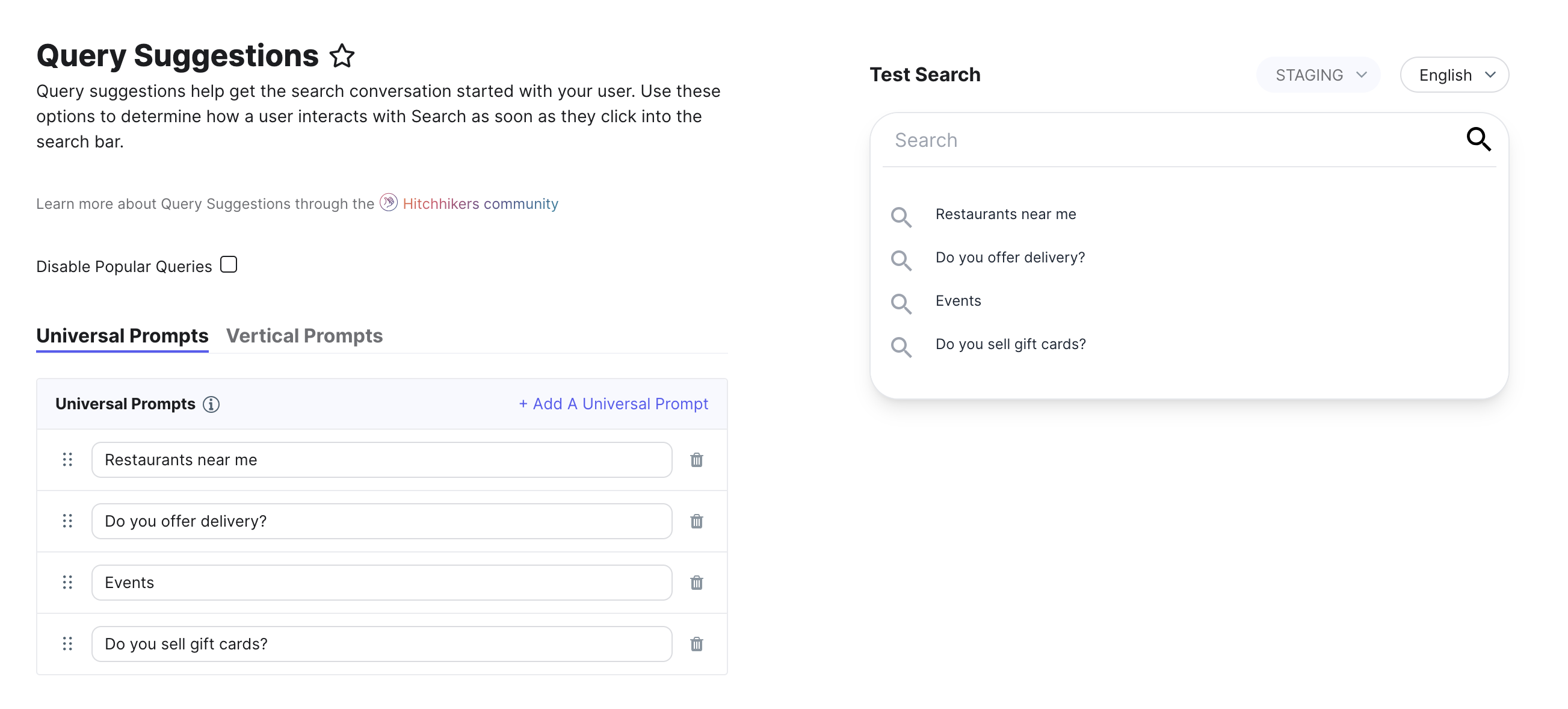Click the drag handle icon for 'Restaurants near me'
Viewport: 1568px width, 709px height.
point(67,459)
